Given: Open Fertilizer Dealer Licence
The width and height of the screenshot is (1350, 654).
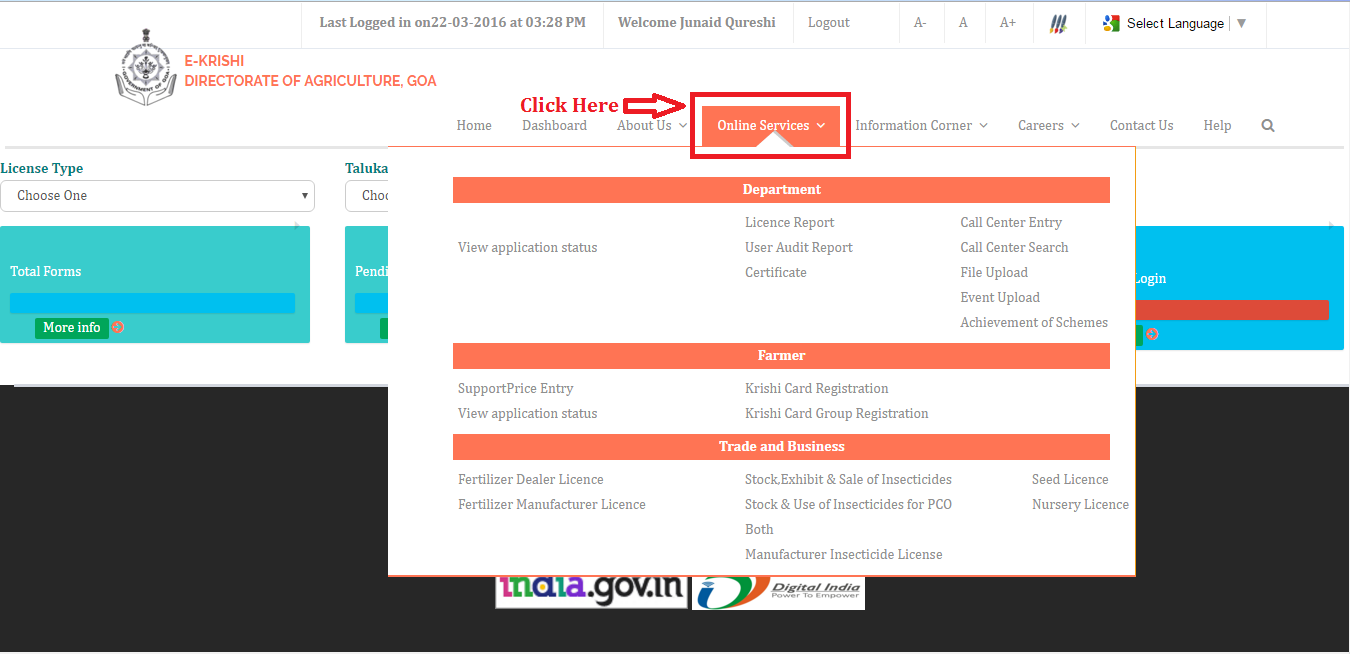Looking at the screenshot, I should pos(530,479).
